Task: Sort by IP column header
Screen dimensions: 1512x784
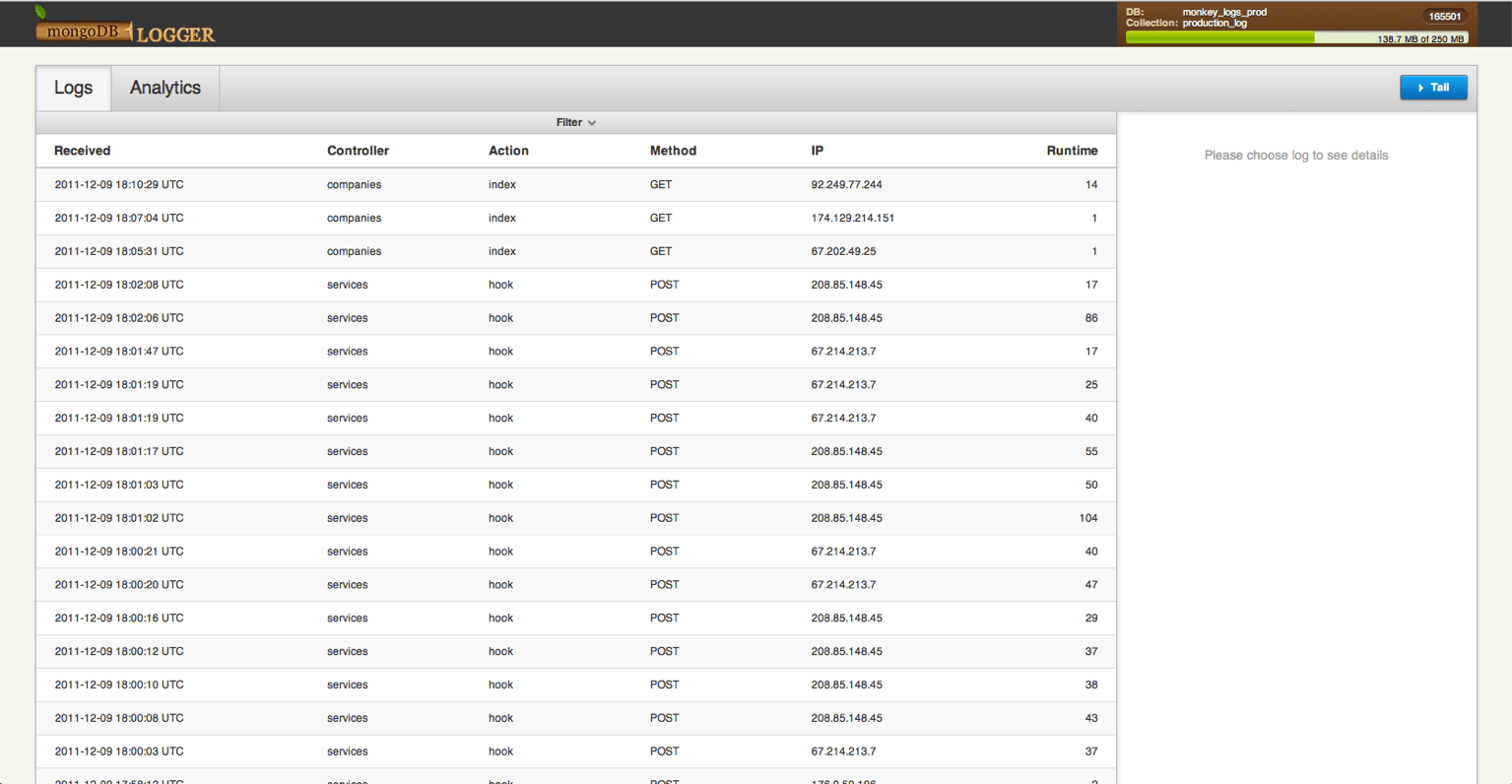Action: tap(817, 151)
